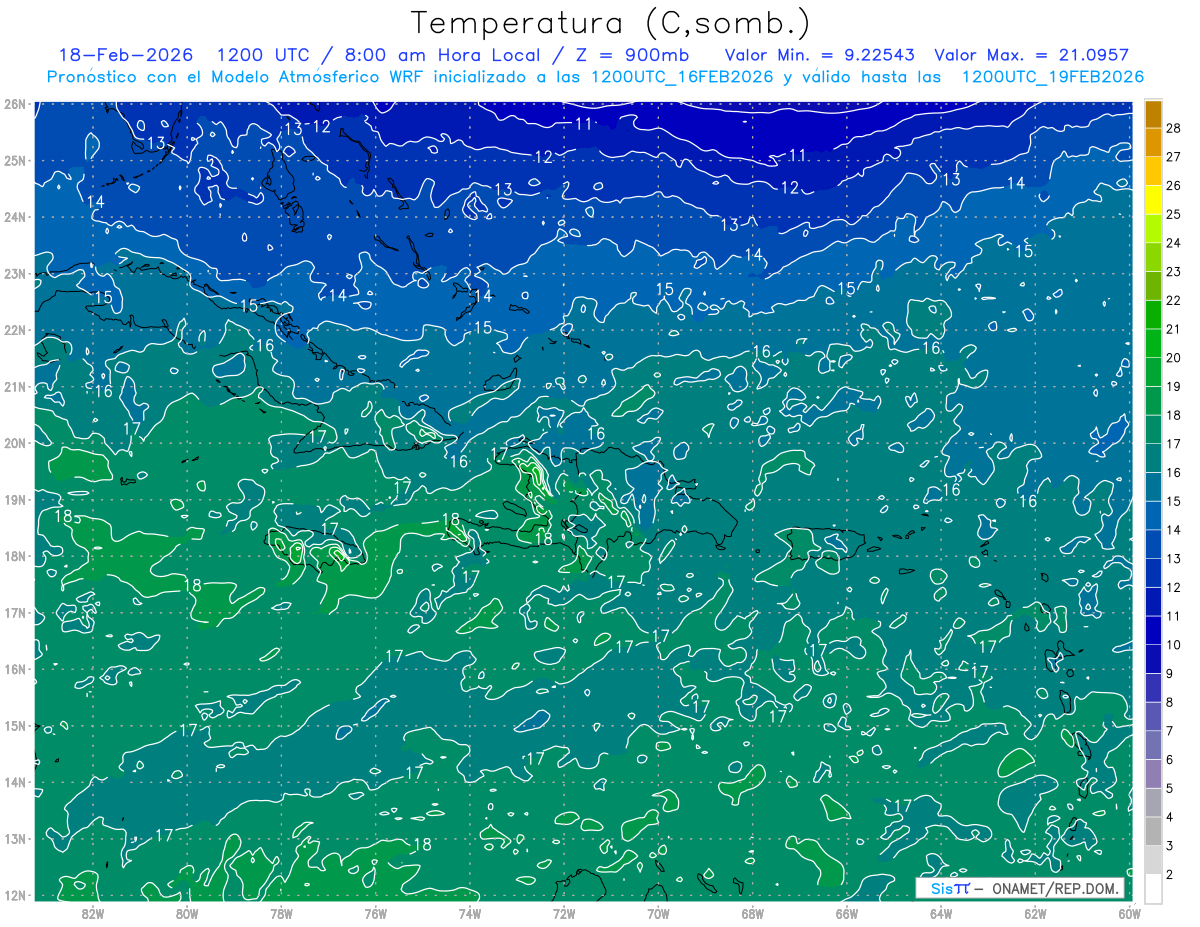
Task: Click the color bar label "16"
Action: (1174, 472)
